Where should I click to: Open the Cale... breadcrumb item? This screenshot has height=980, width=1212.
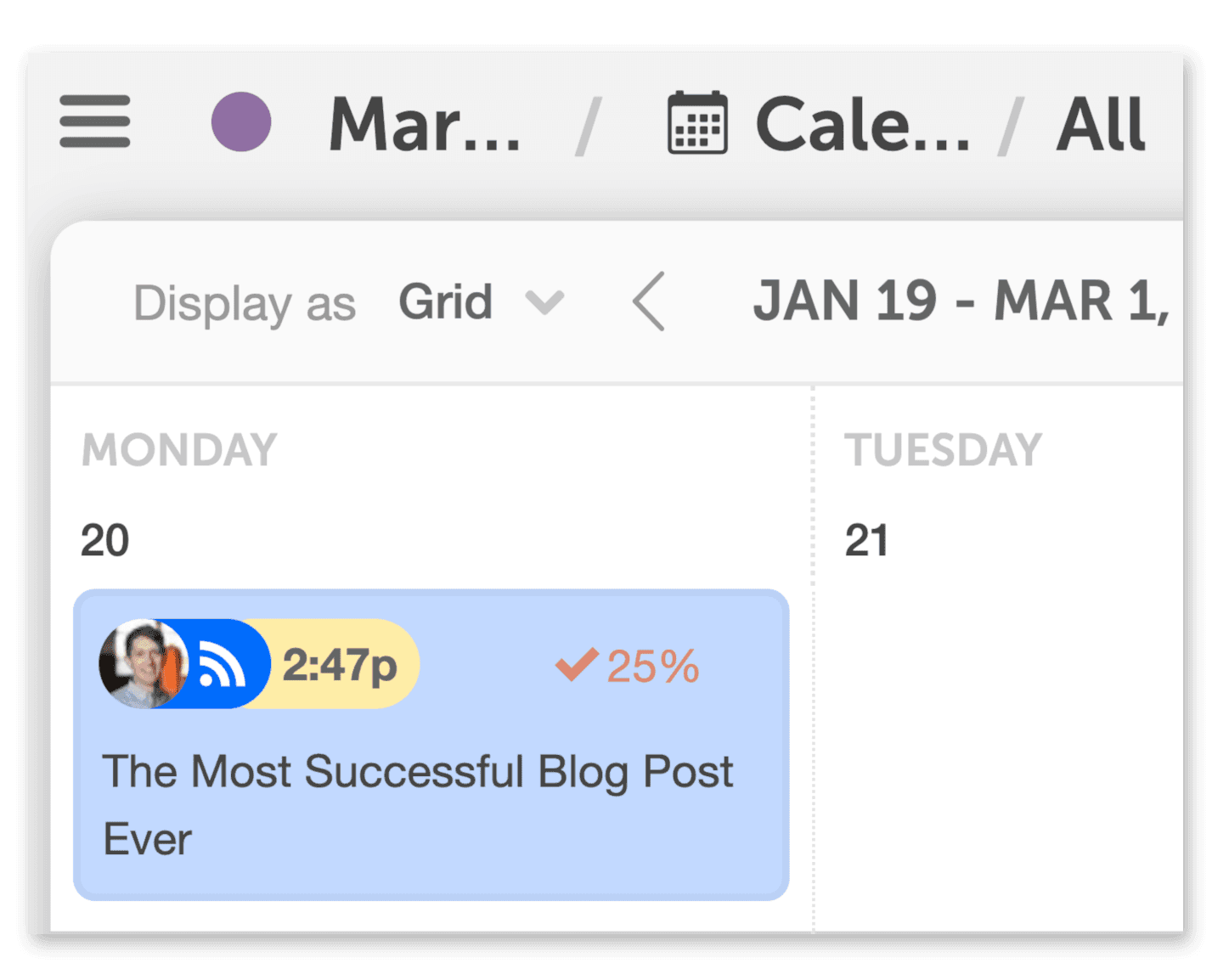862,125
